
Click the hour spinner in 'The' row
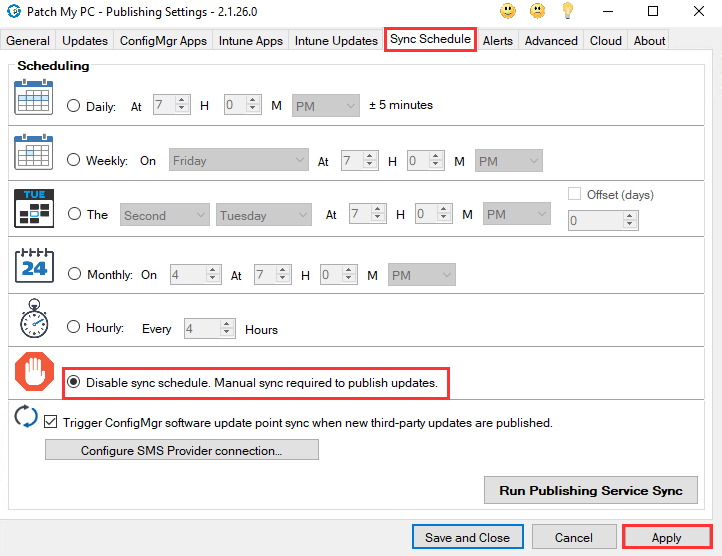coord(367,214)
